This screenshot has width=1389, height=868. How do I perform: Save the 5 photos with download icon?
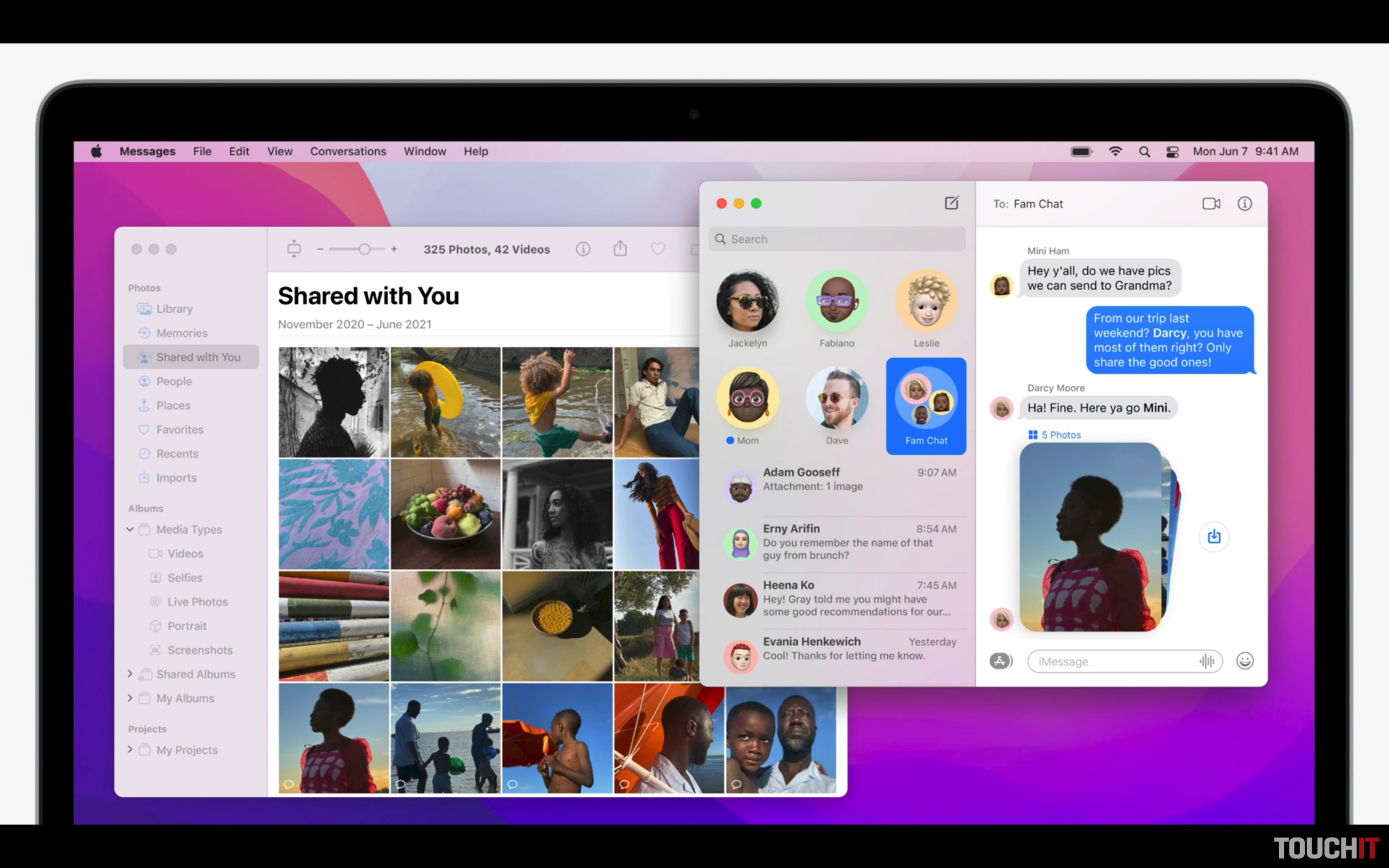click(x=1213, y=536)
